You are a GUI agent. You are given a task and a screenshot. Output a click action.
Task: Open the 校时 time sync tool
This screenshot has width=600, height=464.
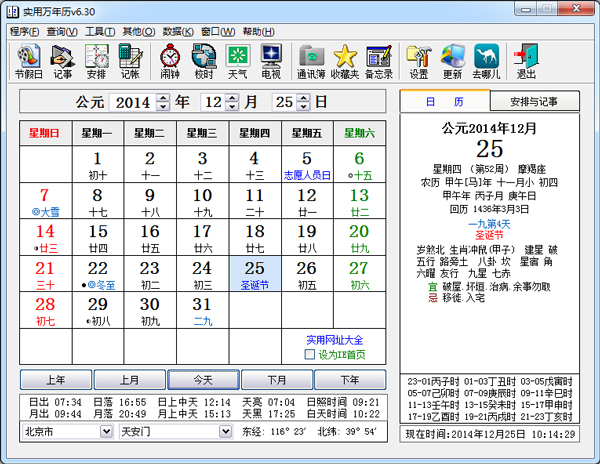204,61
